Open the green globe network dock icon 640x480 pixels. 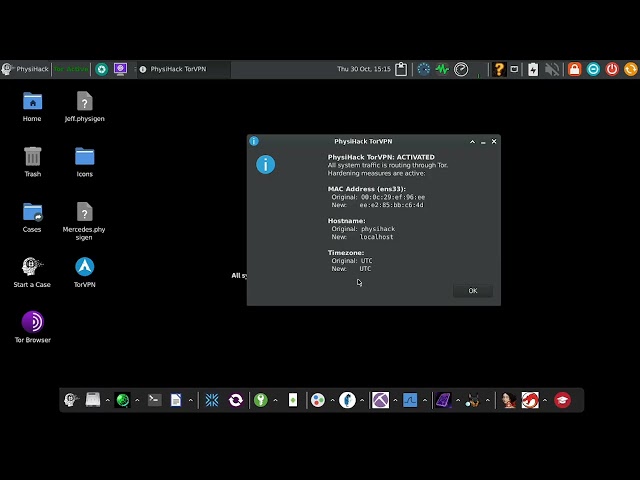[x=122, y=400]
